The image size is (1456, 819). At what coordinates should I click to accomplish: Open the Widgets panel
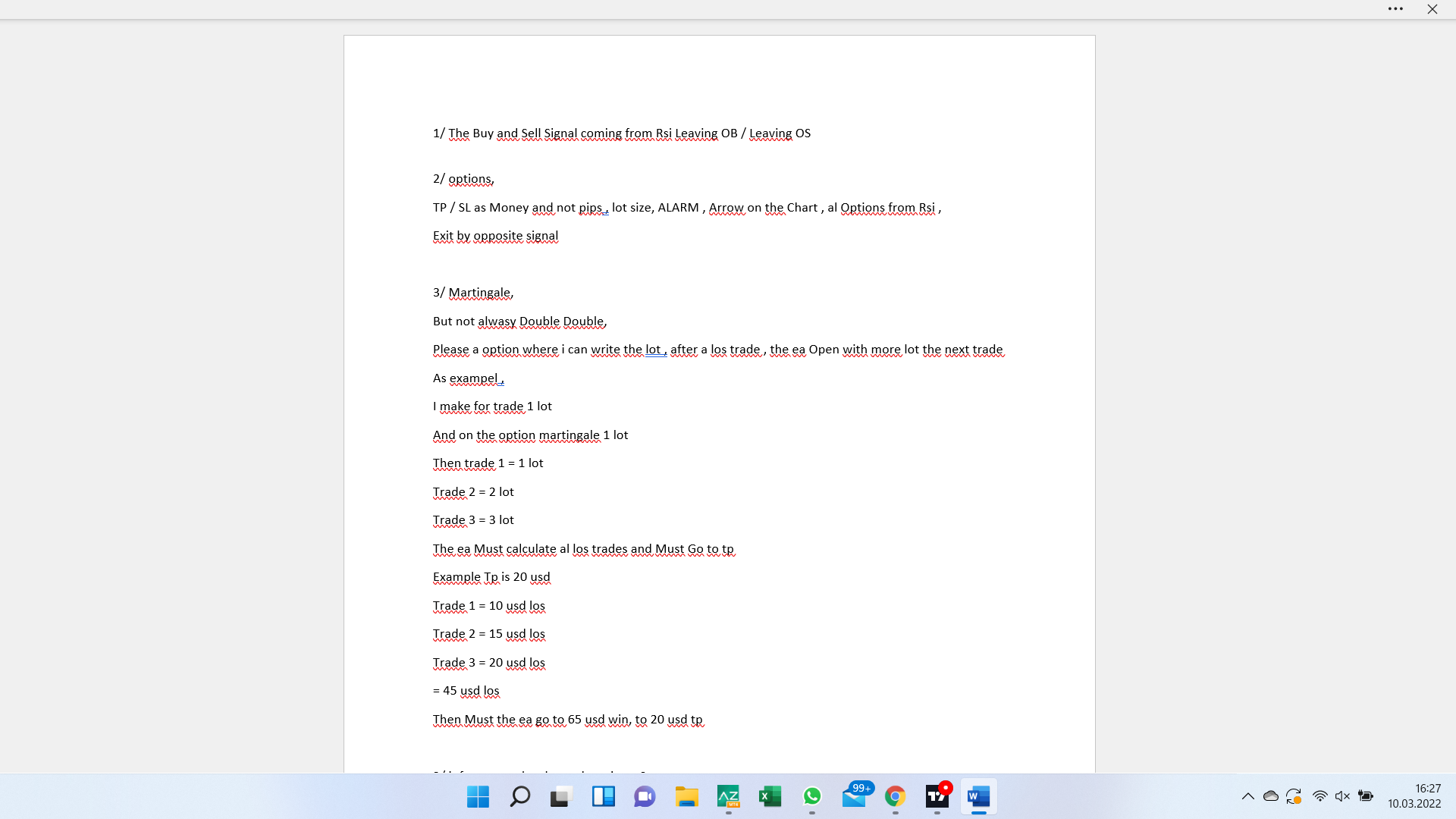[x=603, y=796]
